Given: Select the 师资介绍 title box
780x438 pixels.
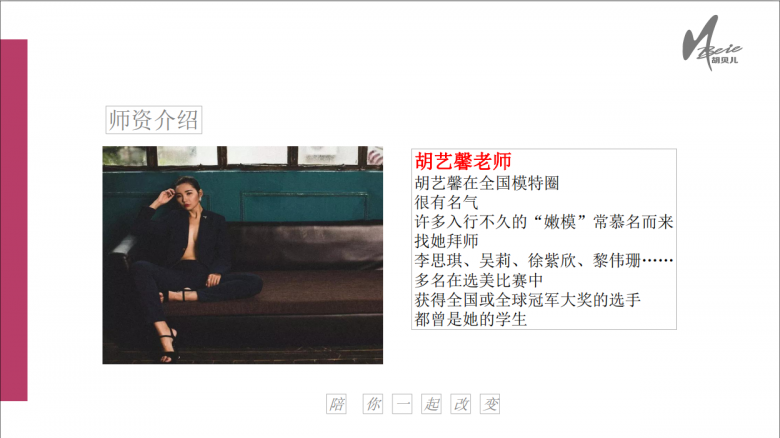Looking at the screenshot, I should [154, 120].
